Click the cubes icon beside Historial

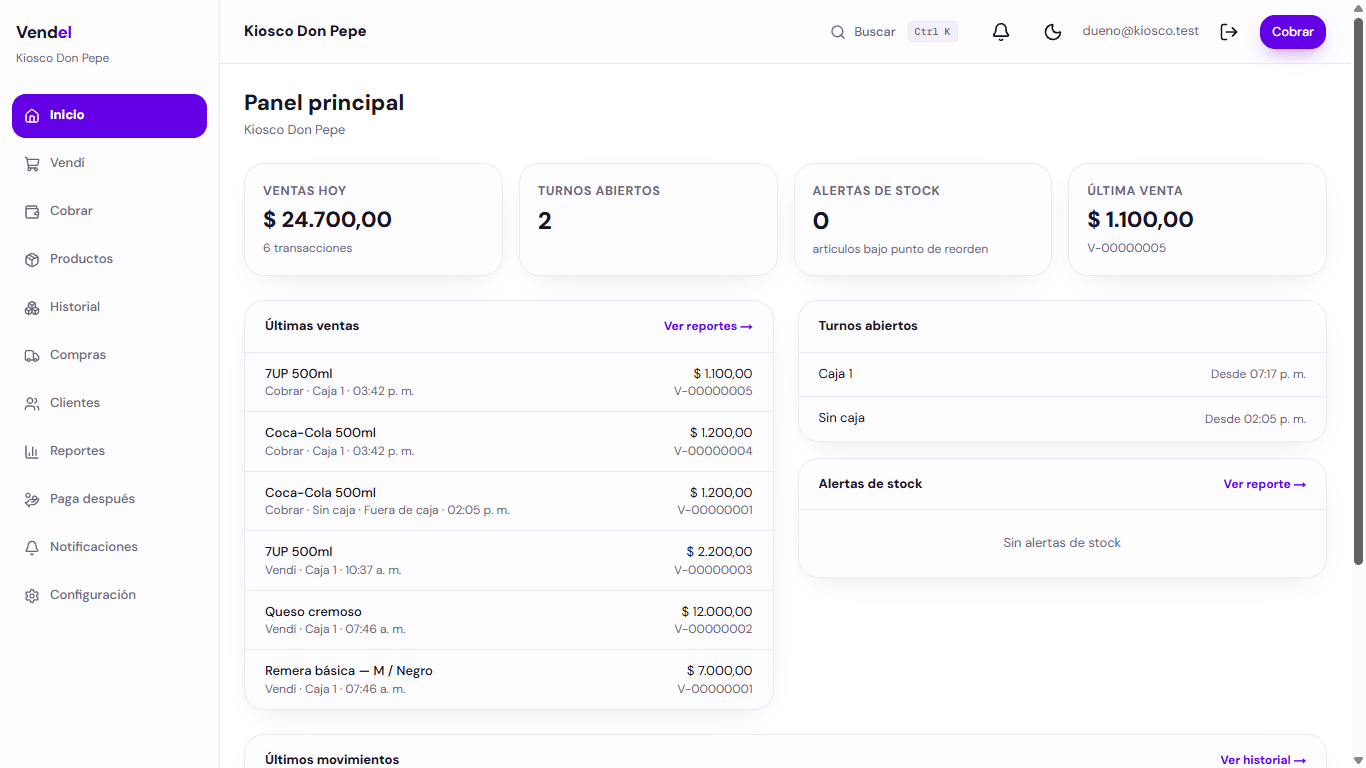32,307
